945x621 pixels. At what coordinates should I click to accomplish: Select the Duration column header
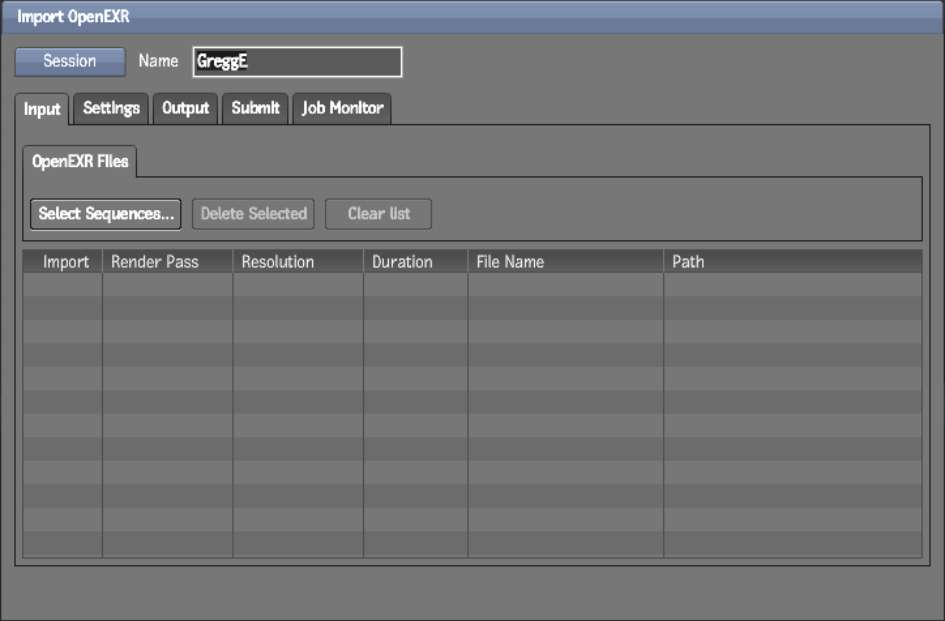tap(415, 262)
